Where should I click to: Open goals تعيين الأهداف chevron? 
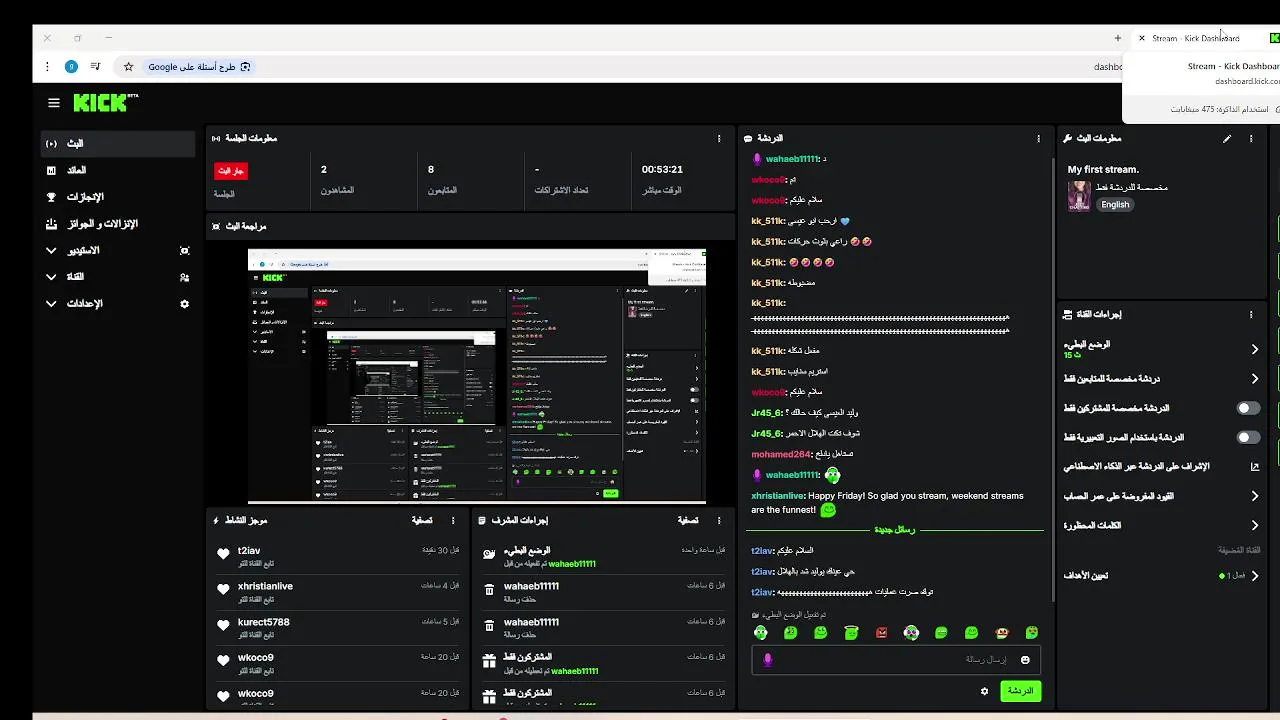pos(1255,576)
